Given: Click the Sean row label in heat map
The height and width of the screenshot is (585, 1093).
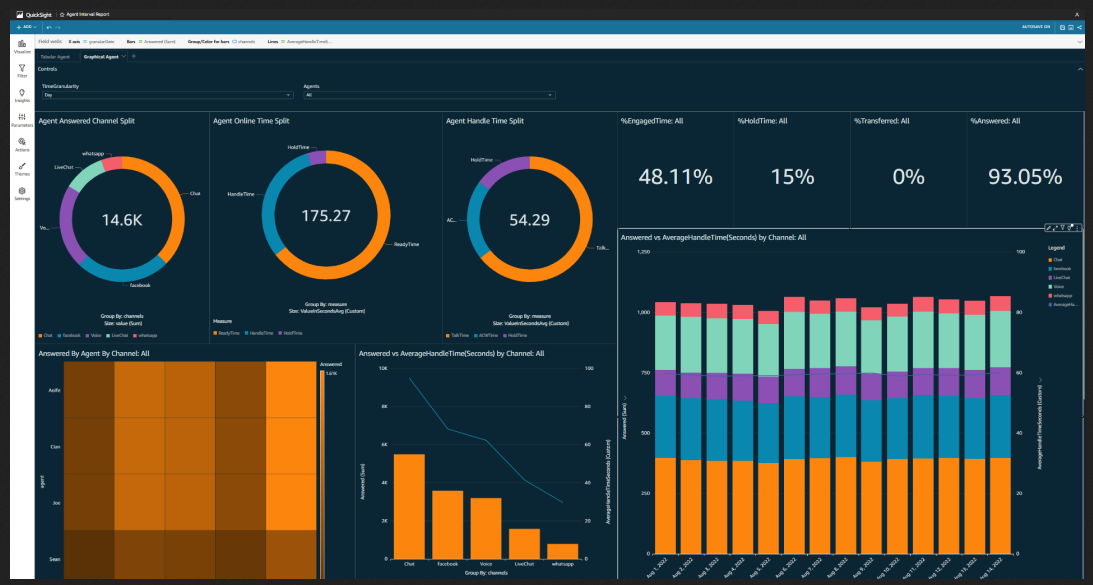Looking at the screenshot, I should (x=55, y=559).
